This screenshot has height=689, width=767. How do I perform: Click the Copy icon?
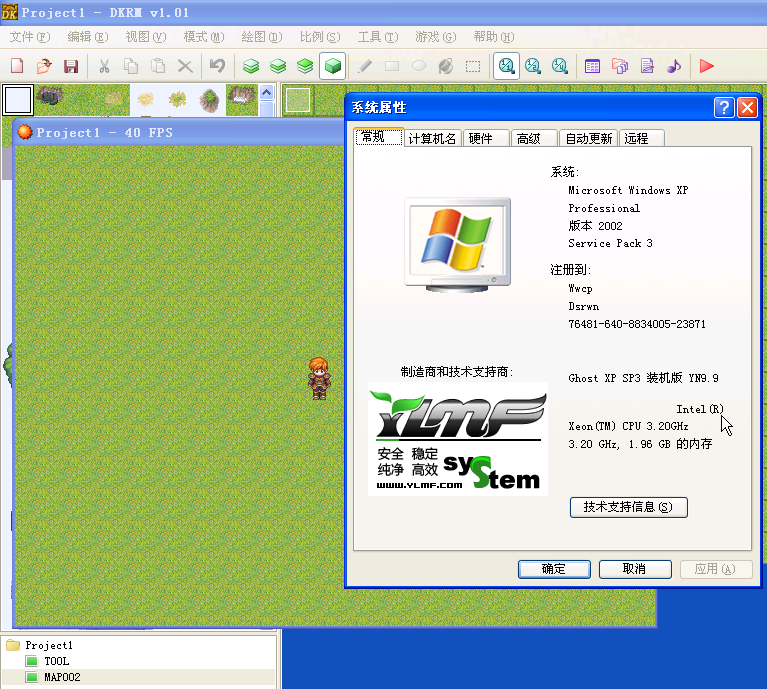point(131,66)
